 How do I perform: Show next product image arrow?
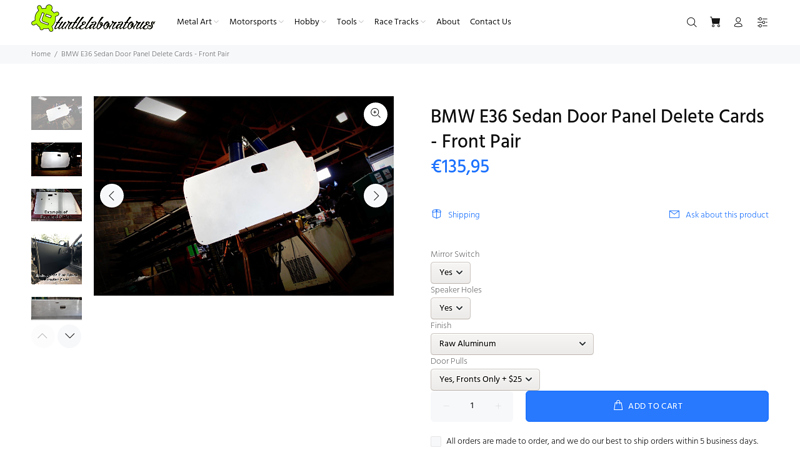click(376, 195)
